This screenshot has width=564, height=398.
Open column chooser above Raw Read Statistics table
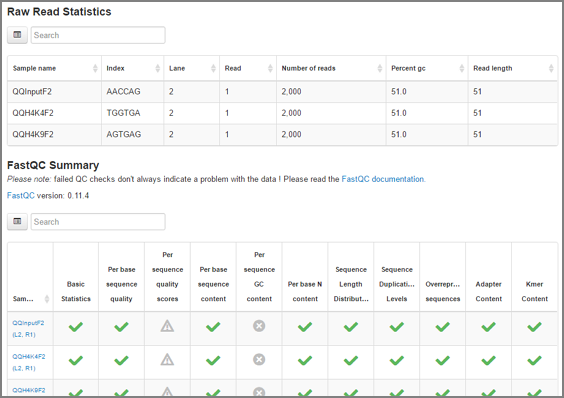17,35
